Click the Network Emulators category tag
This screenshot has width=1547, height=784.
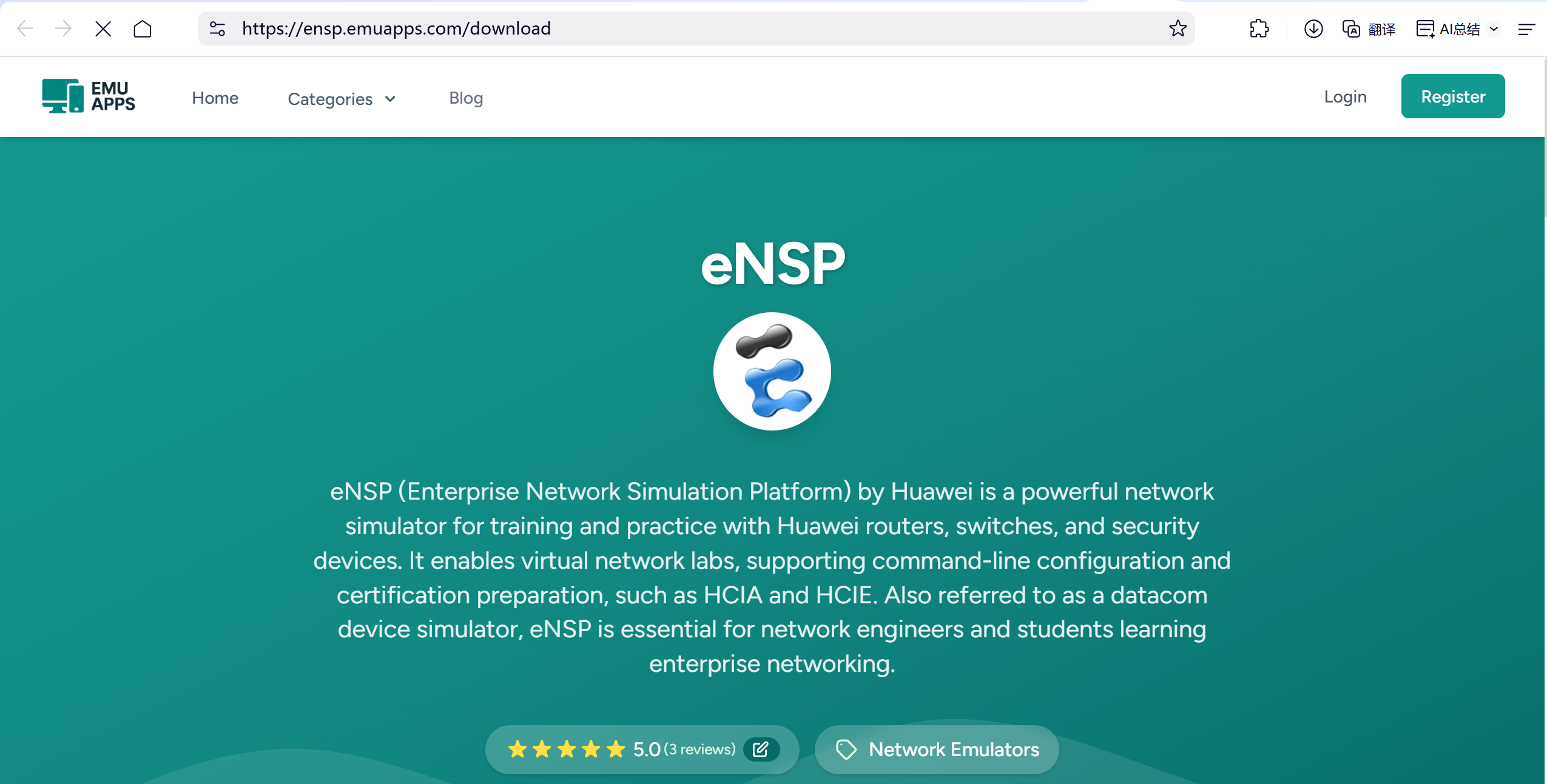tap(937, 749)
